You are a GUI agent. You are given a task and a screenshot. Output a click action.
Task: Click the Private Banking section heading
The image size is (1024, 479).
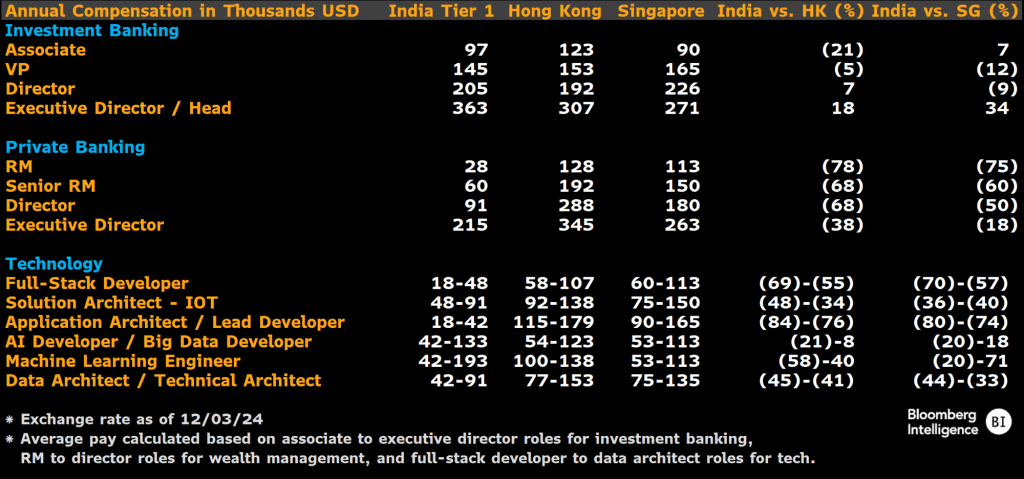tap(76, 147)
